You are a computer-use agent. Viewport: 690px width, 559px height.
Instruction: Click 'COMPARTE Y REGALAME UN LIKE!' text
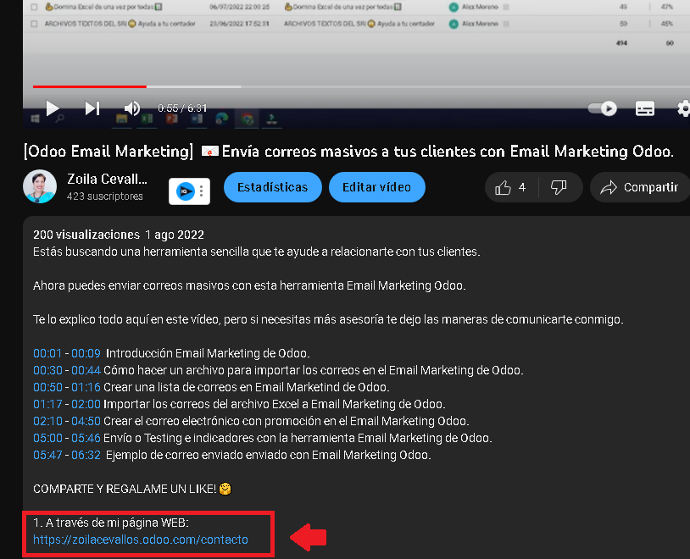tap(125, 489)
